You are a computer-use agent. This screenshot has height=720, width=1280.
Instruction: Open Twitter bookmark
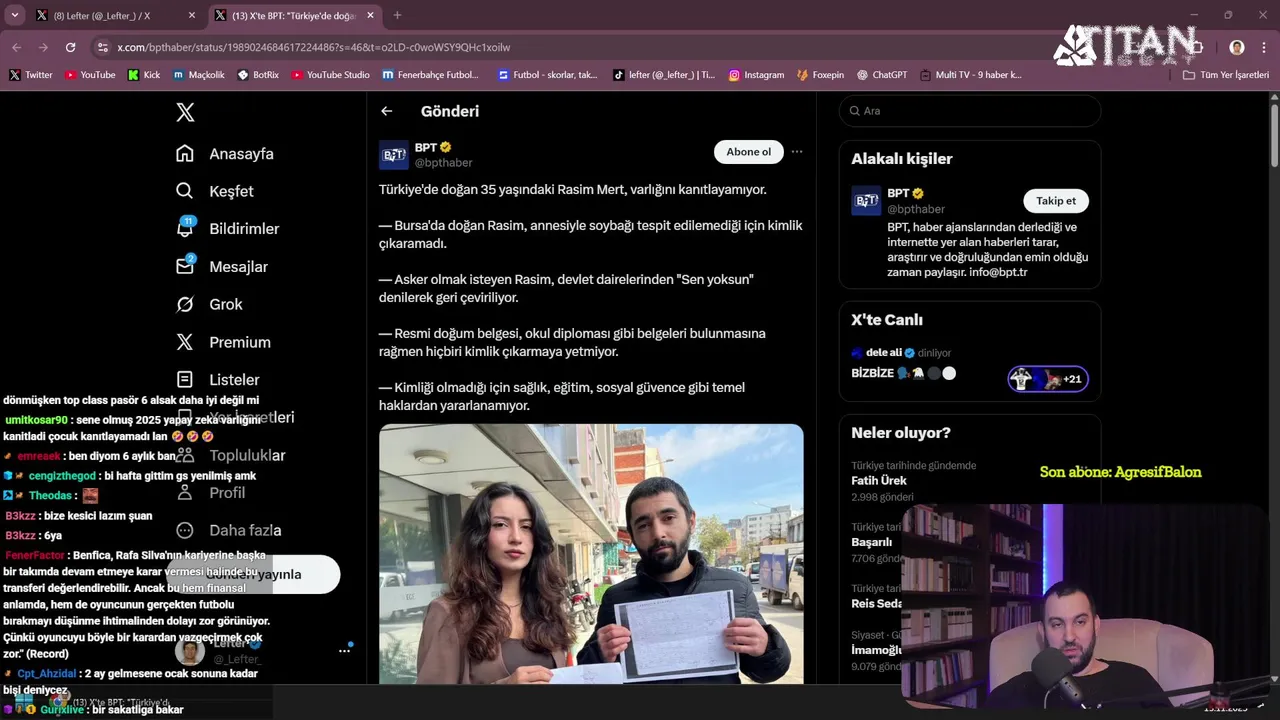(31, 75)
